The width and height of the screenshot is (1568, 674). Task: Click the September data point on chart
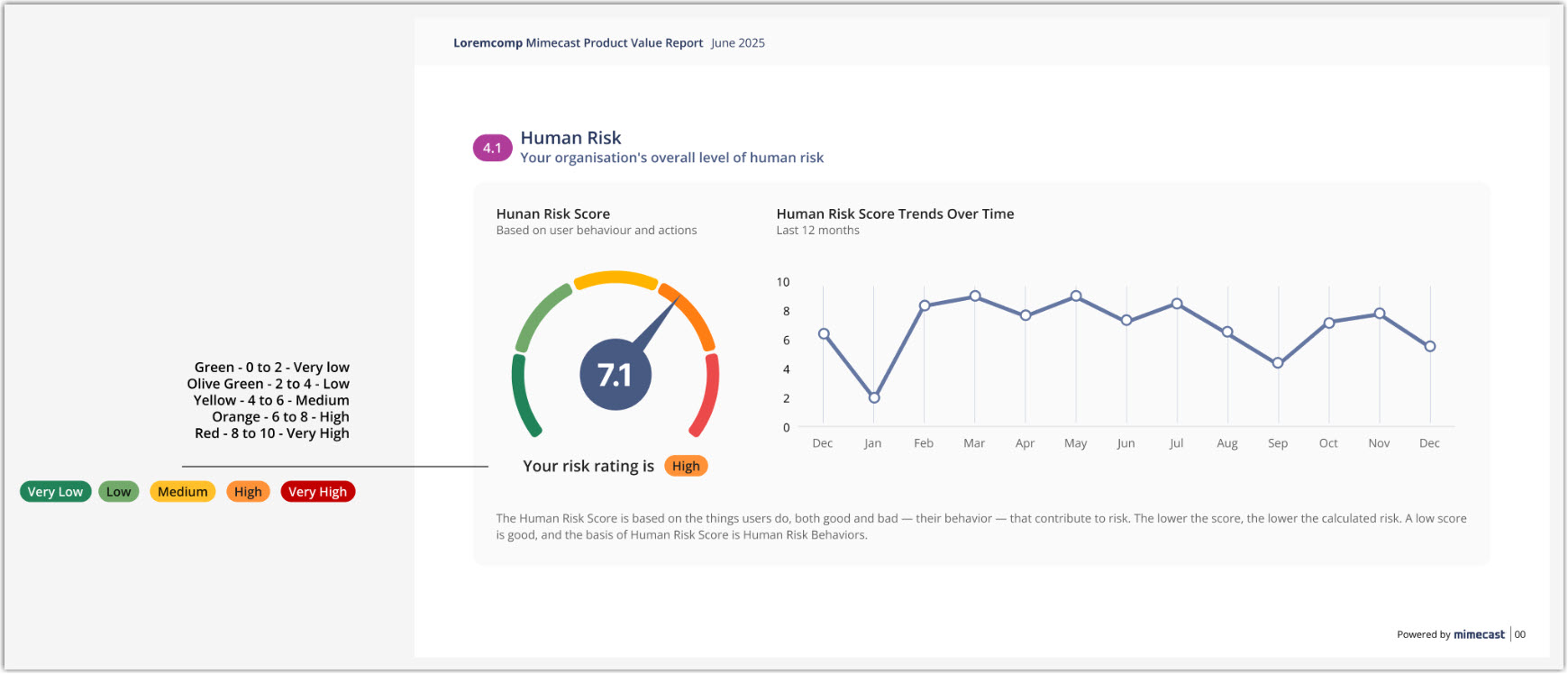(1278, 363)
